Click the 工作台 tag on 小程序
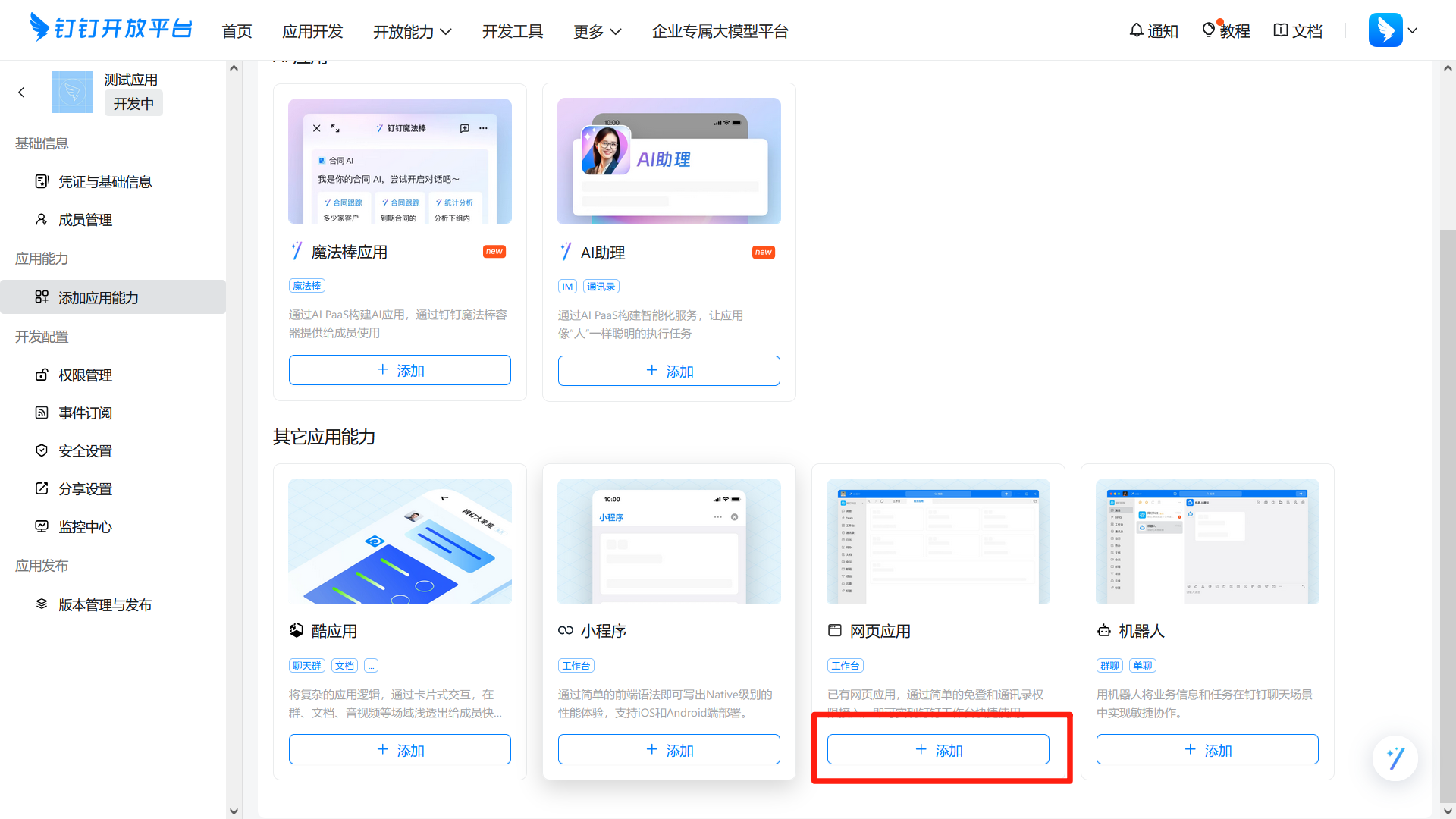This screenshot has height=819, width=1456. coord(576,666)
